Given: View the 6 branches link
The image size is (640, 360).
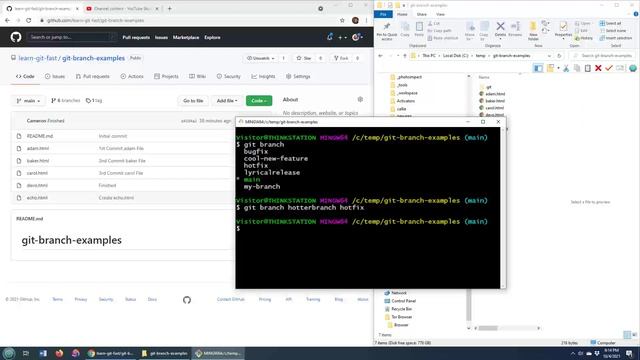Looking at the screenshot, I should click(x=66, y=100).
